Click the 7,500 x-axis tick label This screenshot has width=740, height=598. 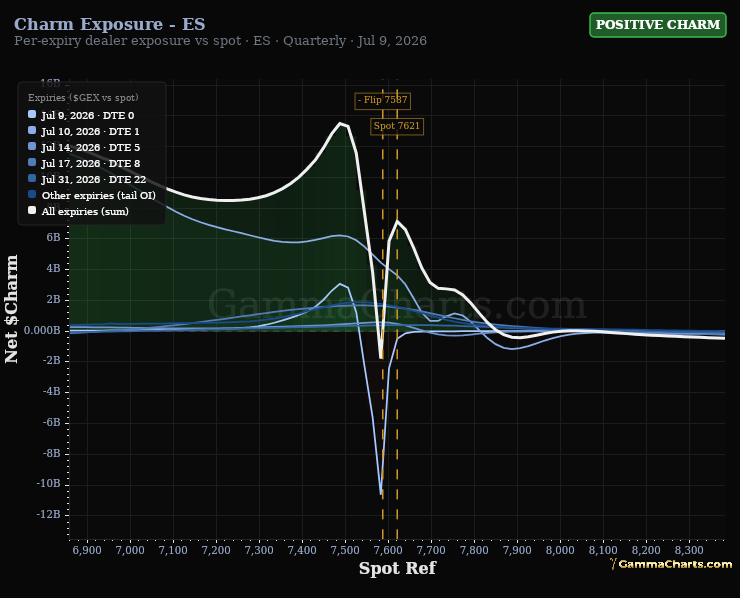click(x=345, y=550)
